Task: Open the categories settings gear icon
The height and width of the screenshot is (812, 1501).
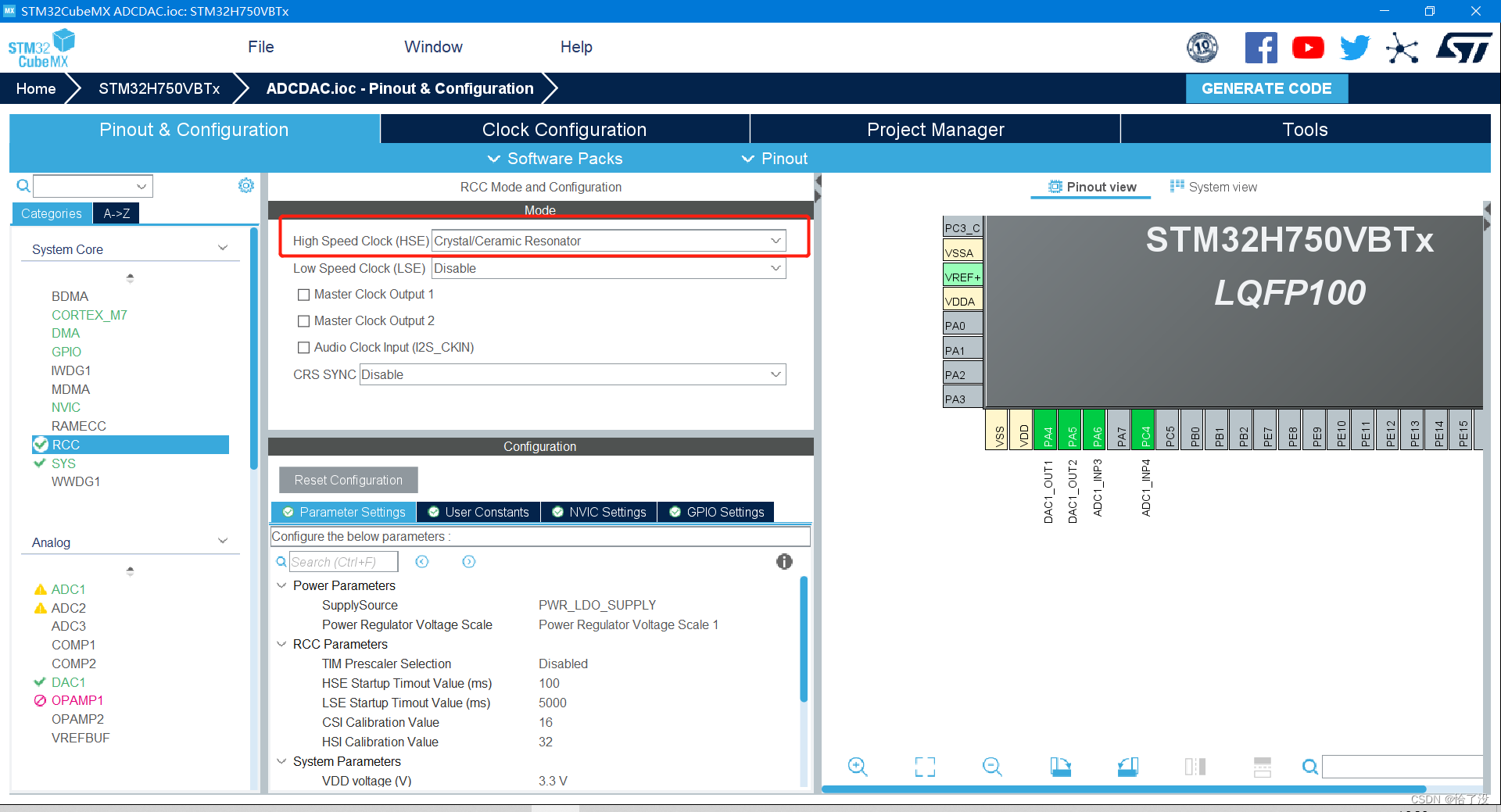Action: [x=245, y=185]
